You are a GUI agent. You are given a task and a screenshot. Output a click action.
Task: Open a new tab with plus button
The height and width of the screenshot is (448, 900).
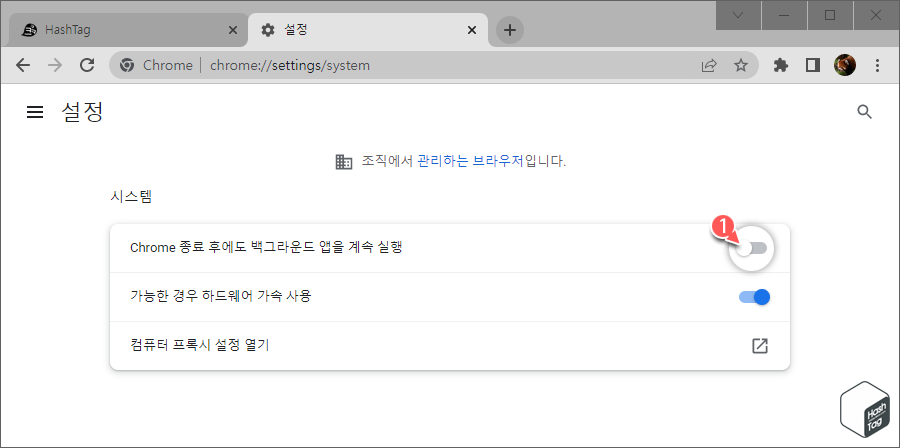tap(510, 30)
